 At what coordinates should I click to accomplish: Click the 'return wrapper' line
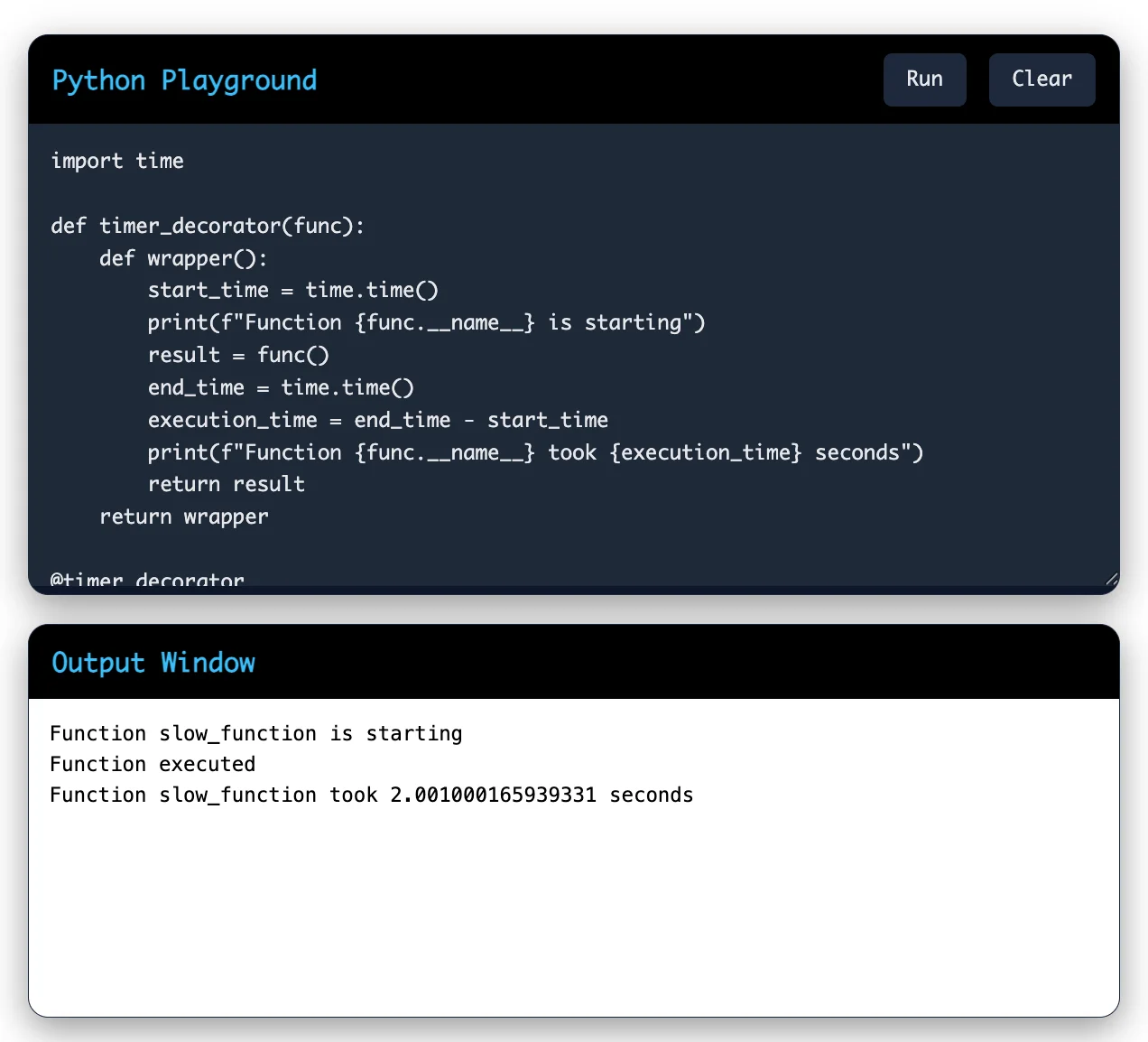point(184,516)
